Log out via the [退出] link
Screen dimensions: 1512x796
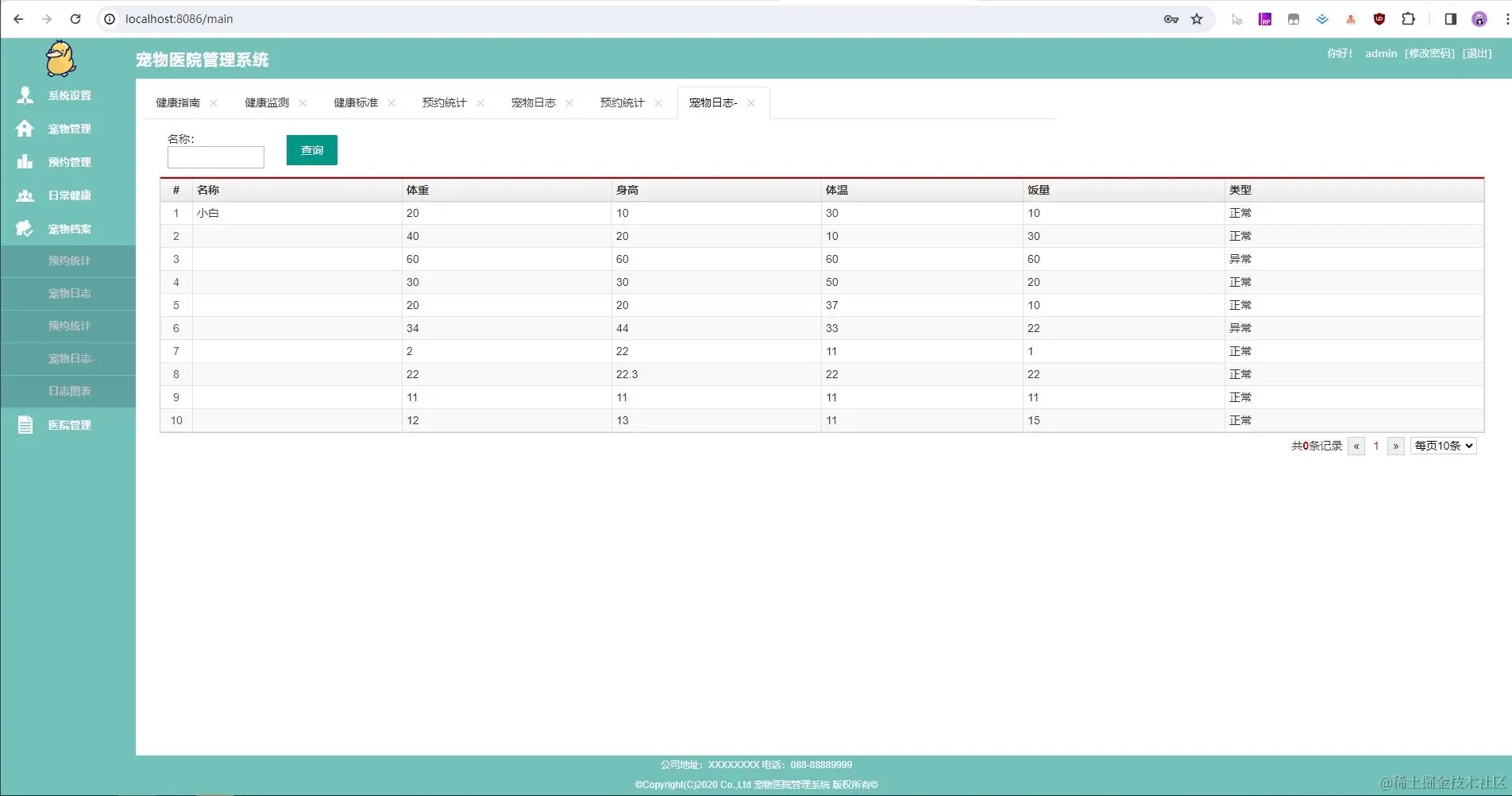tap(1477, 53)
